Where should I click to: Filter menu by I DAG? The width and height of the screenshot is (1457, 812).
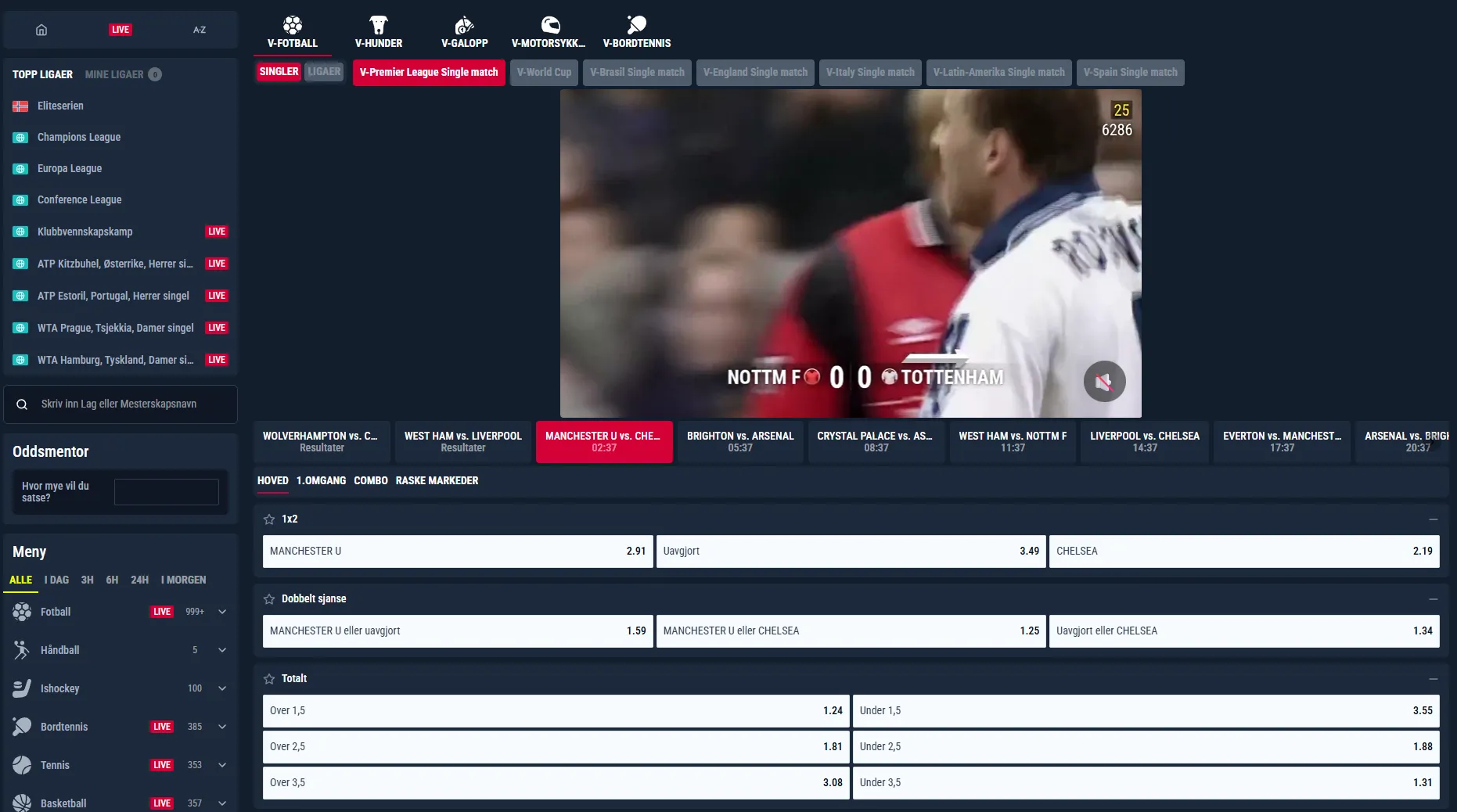pos(56,580)
